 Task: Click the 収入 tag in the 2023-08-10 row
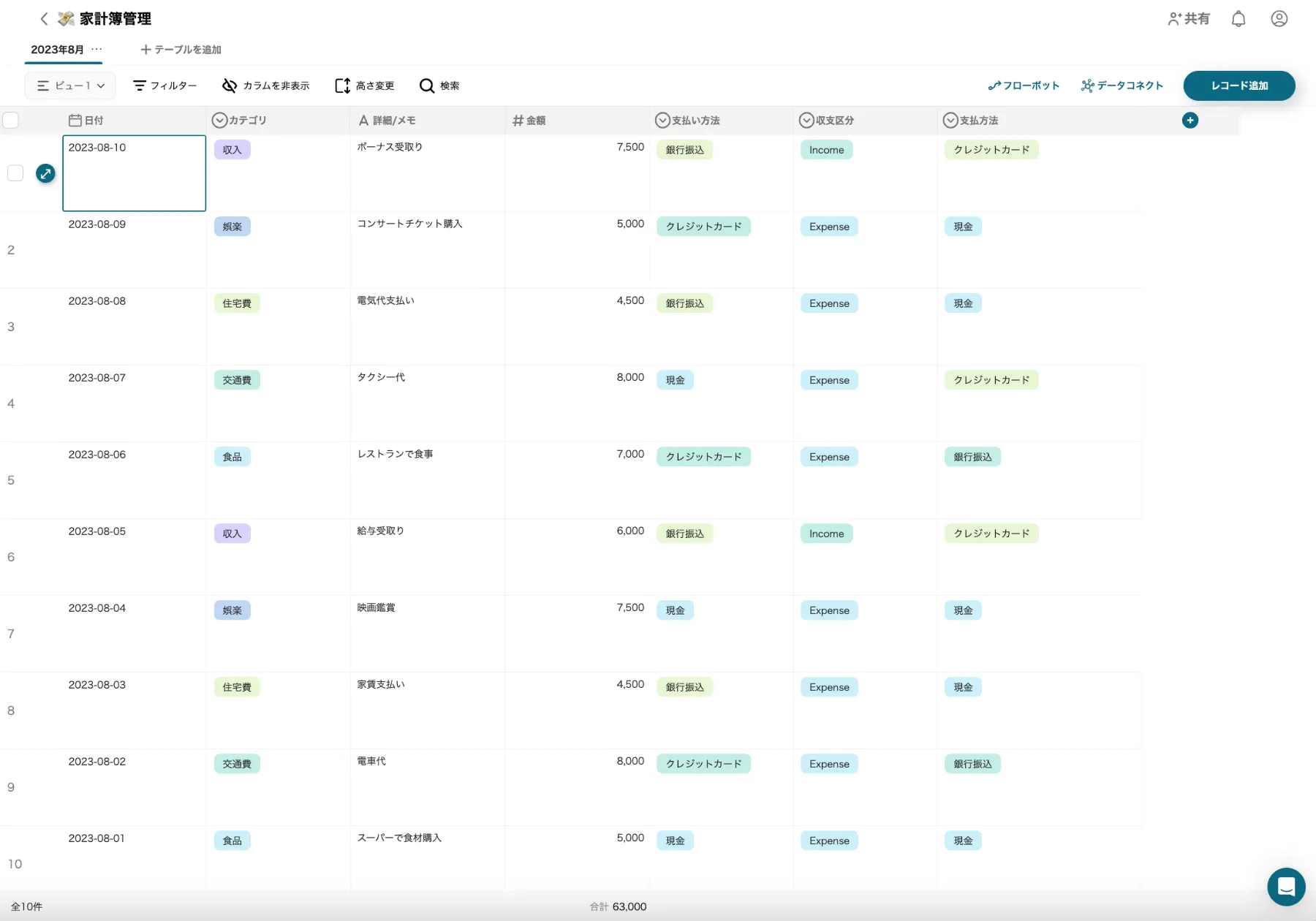pos(232,150)
